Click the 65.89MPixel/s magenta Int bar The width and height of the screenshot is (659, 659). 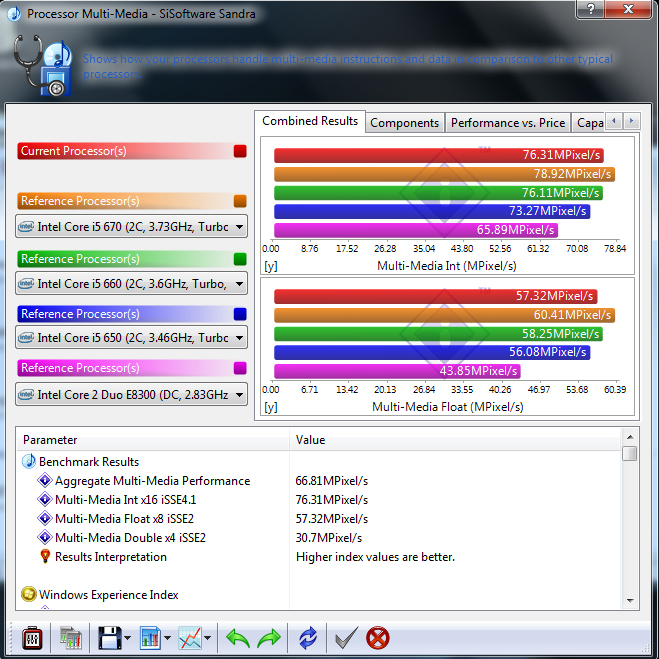416,230
